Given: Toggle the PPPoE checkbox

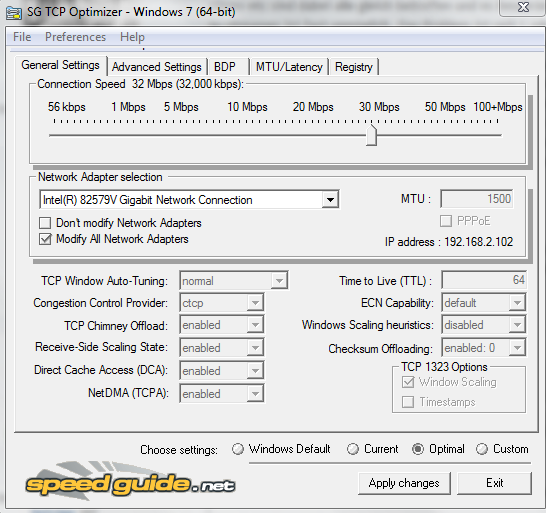Looking at the screenshot, I should tap(446, 221).
